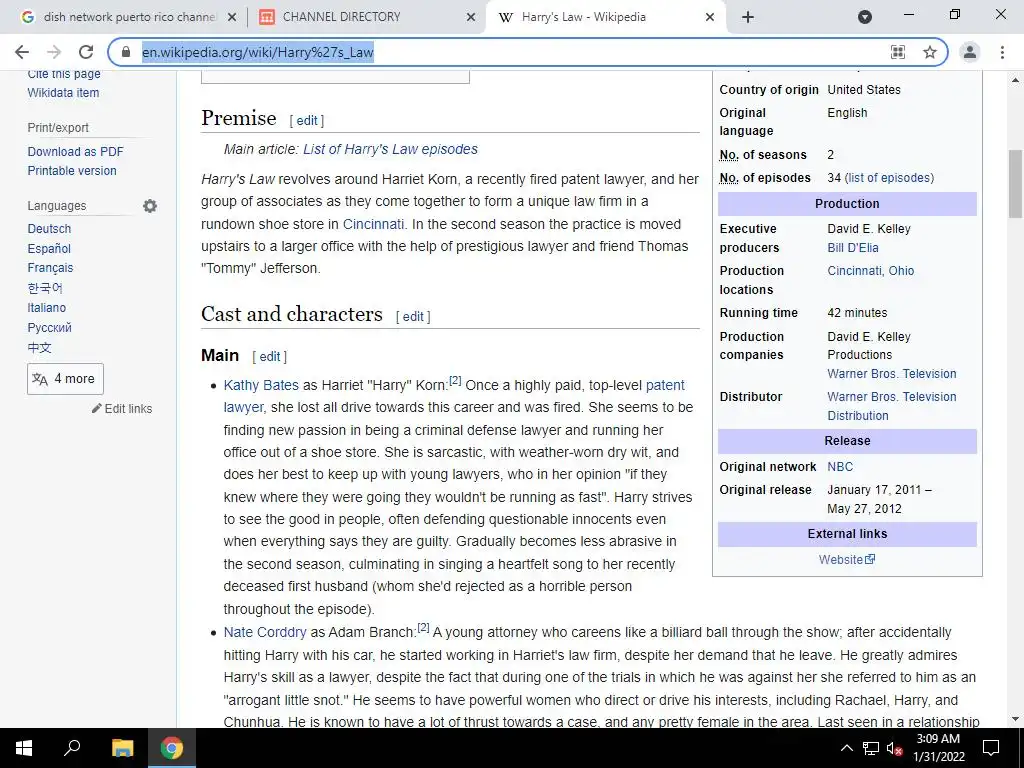Open Cincinnati, Ohio production location link
This screenshot has width=1024, height=768.
[x=871, y=270]
